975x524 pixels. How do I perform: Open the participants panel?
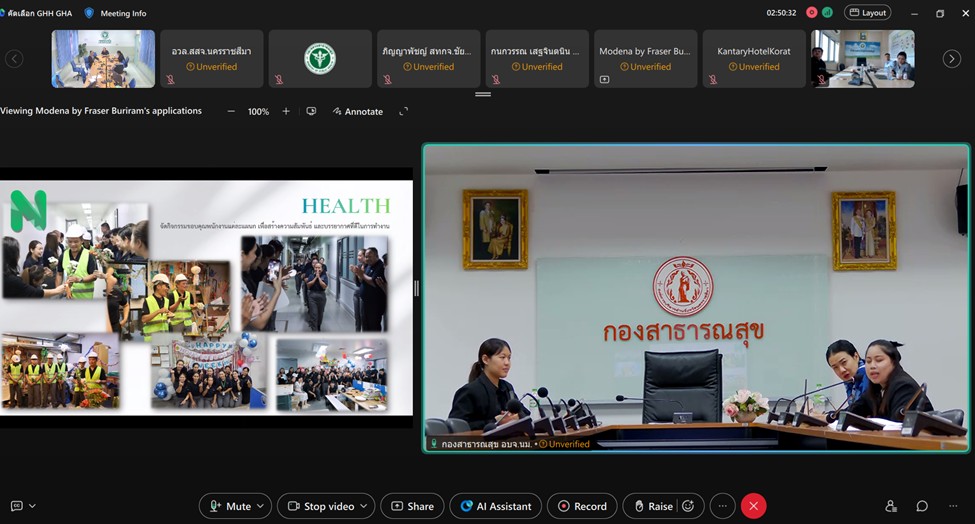(x=891, y=506)
